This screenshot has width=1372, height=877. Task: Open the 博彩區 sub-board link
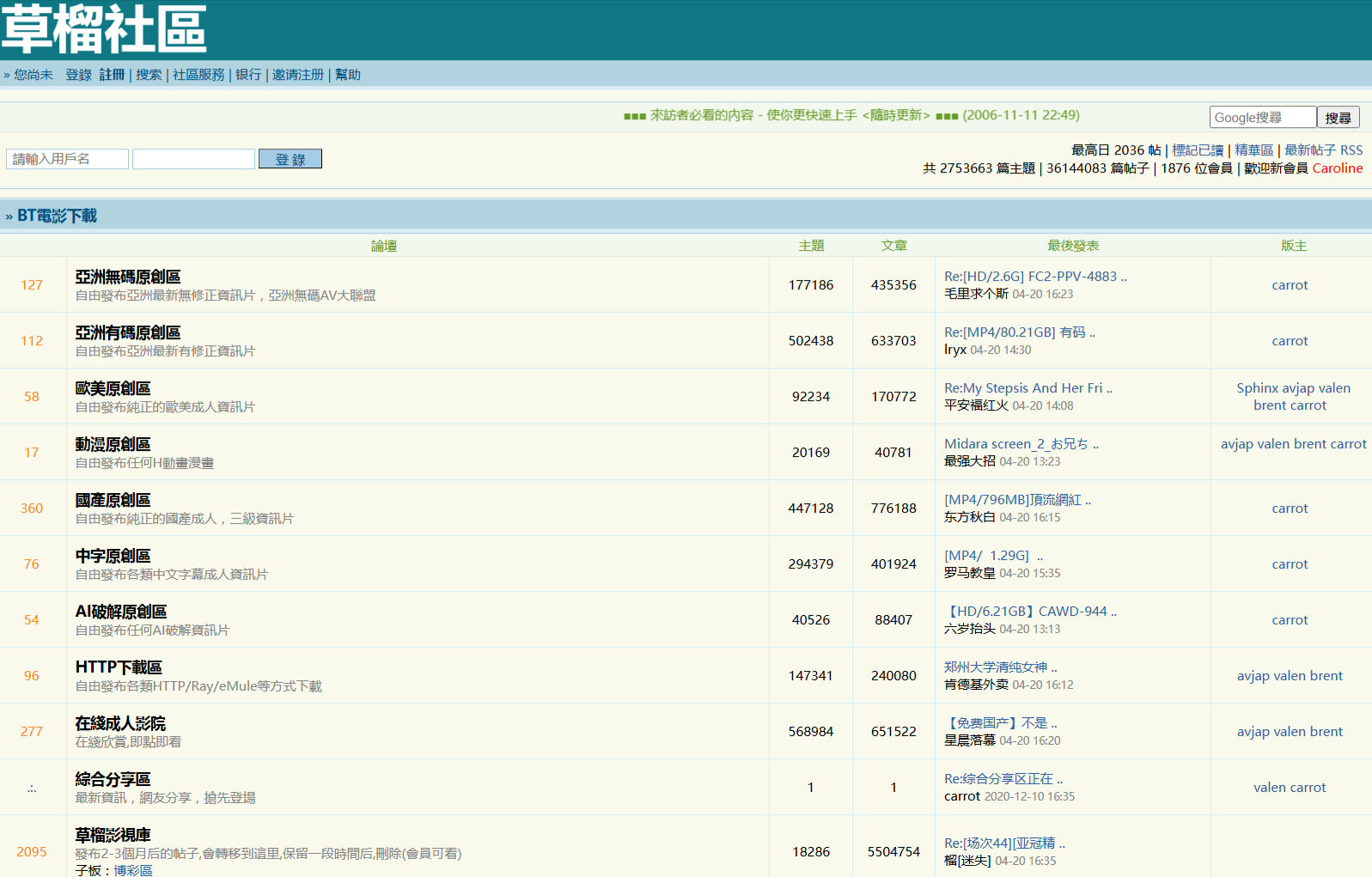[133, 870]
